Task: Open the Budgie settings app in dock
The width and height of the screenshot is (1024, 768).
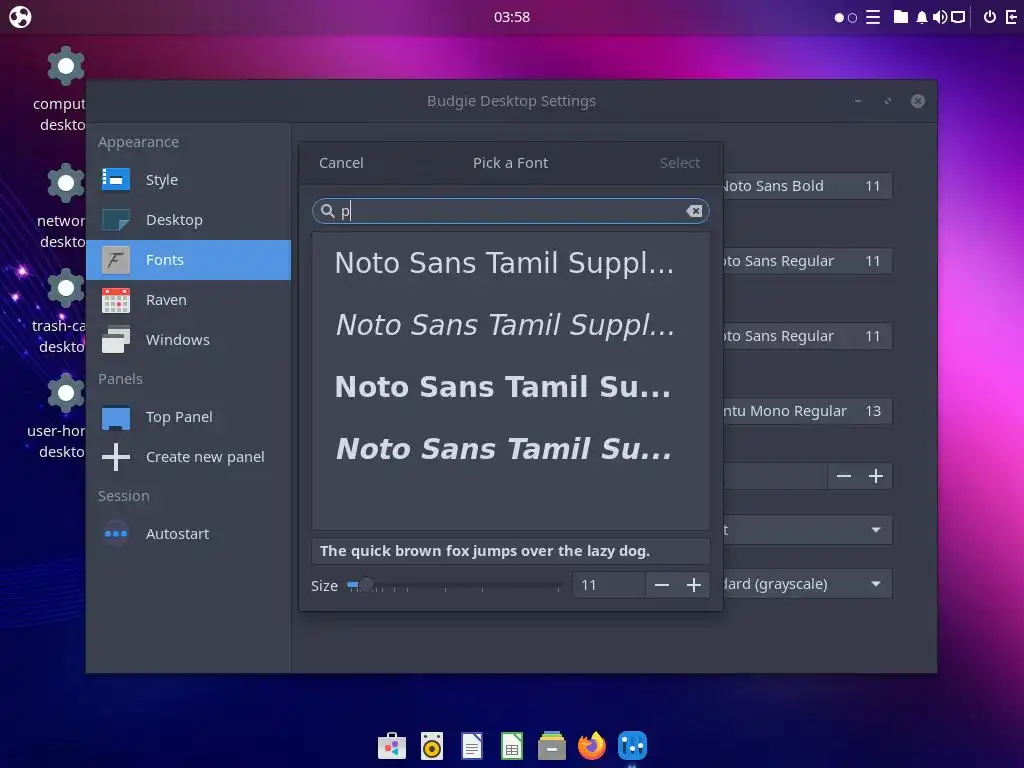Action: (632, 746)
